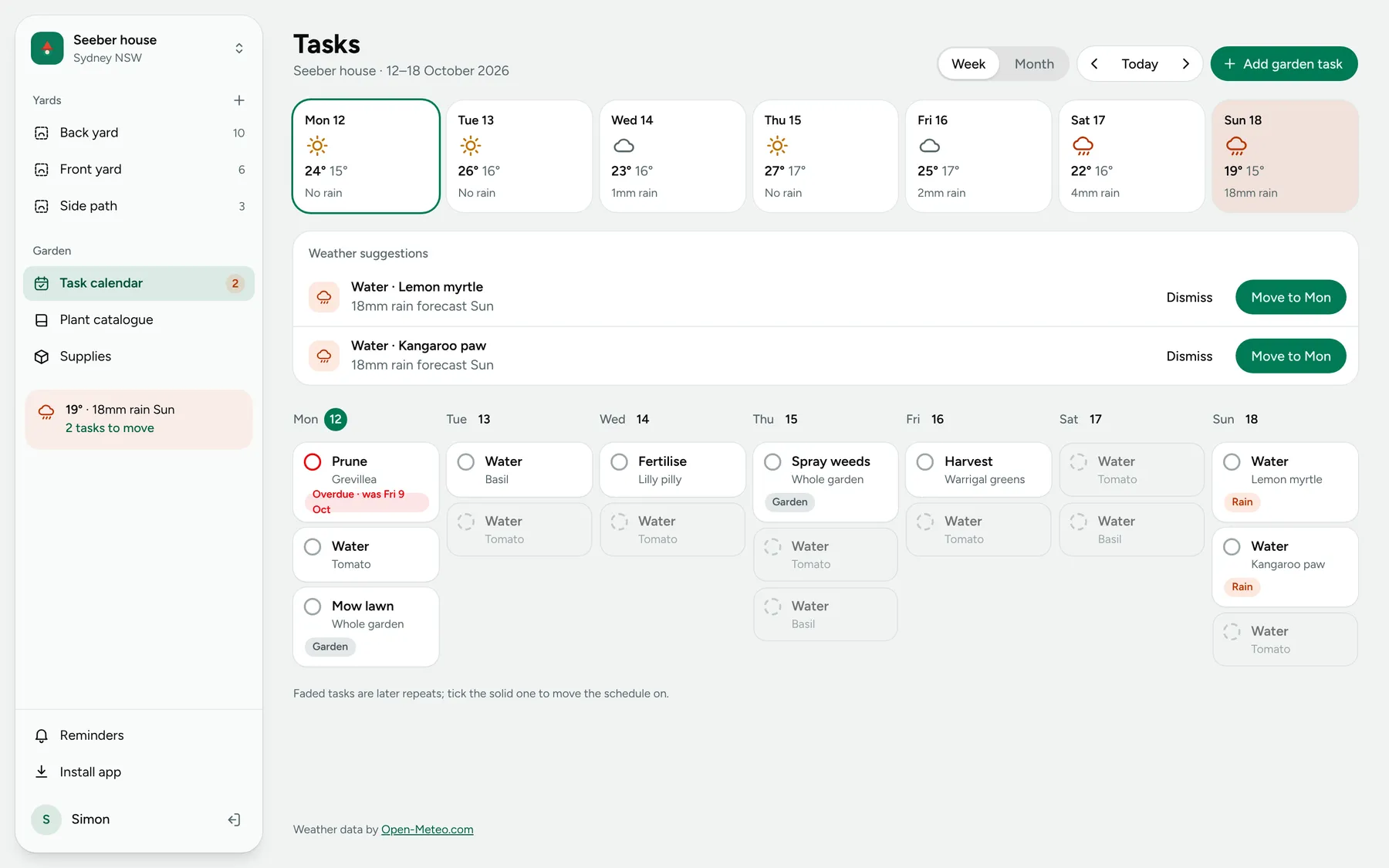Click the Reminders bell icon

pyautogui.click(x=42, y=736)
